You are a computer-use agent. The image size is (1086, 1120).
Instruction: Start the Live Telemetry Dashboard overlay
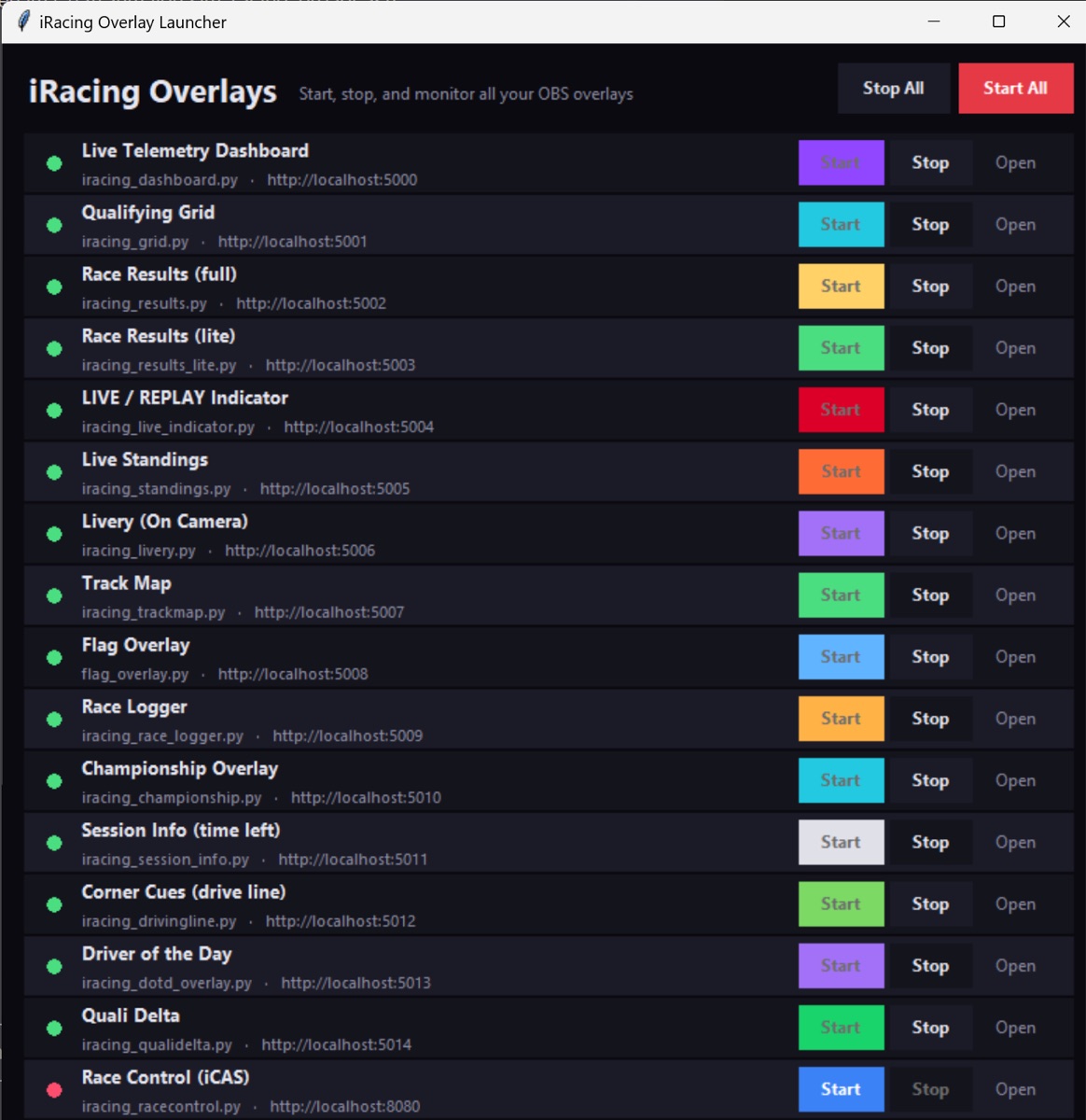click(x=841, y=163)
